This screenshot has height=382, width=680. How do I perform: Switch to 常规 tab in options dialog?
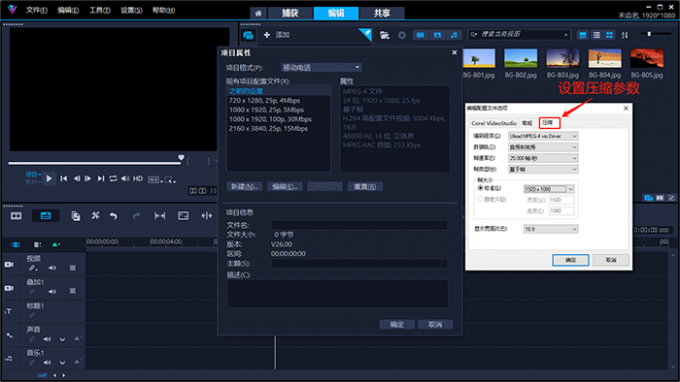(x=527, y=123)
